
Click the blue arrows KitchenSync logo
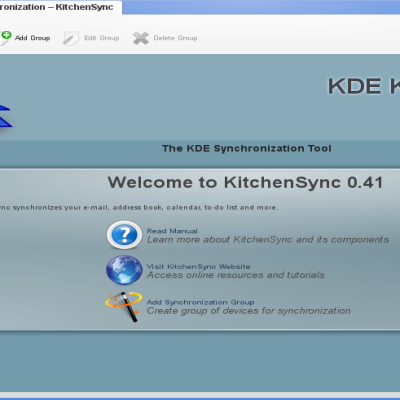(6, 116)
